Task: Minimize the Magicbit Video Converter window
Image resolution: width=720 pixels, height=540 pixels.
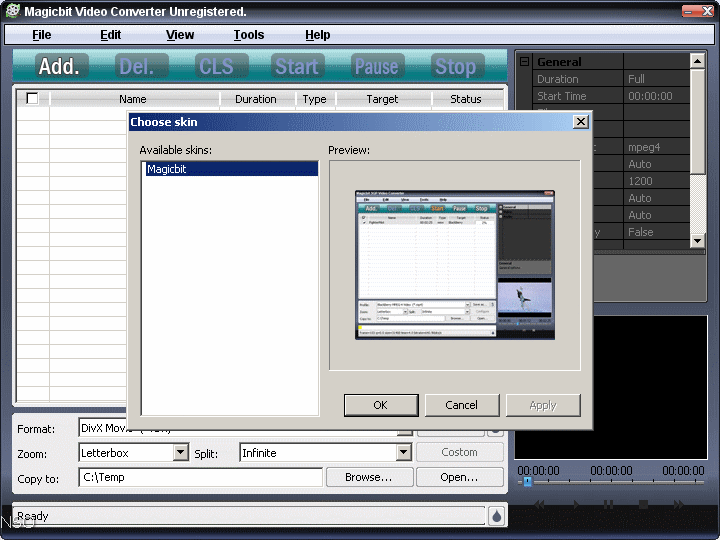Action: [689, 11]
